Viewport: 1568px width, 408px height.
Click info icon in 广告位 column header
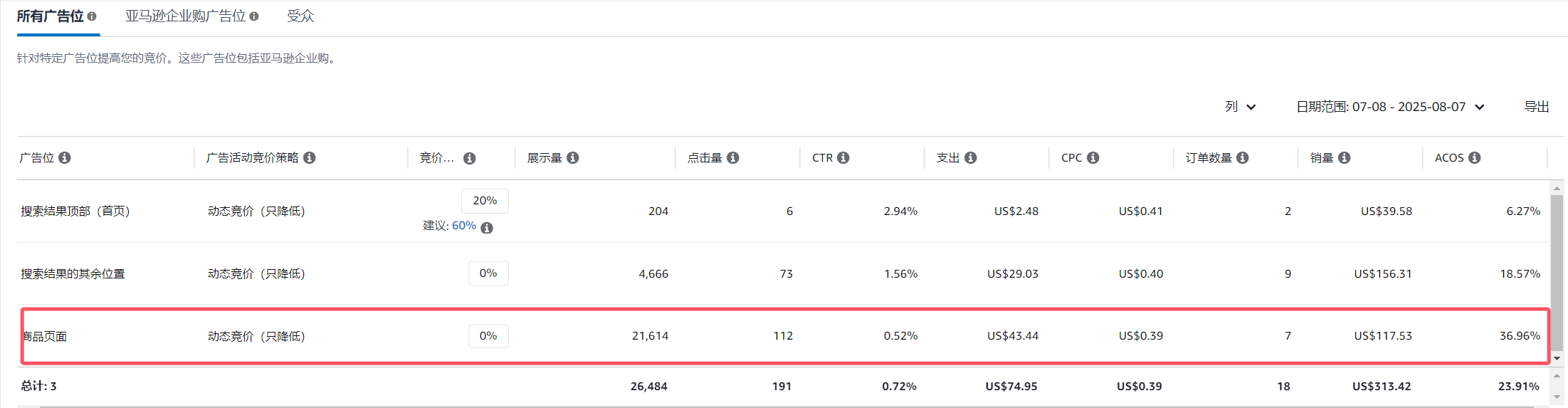coord(65,157)
